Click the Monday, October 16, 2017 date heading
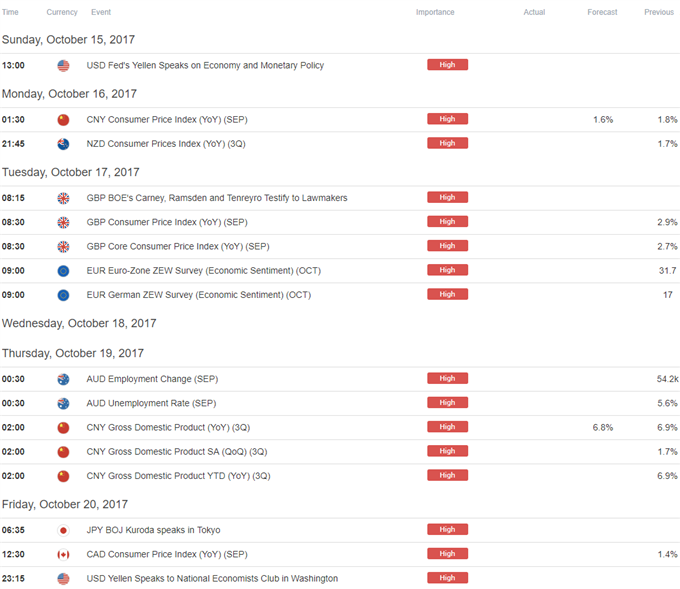 tap(69, 94)
